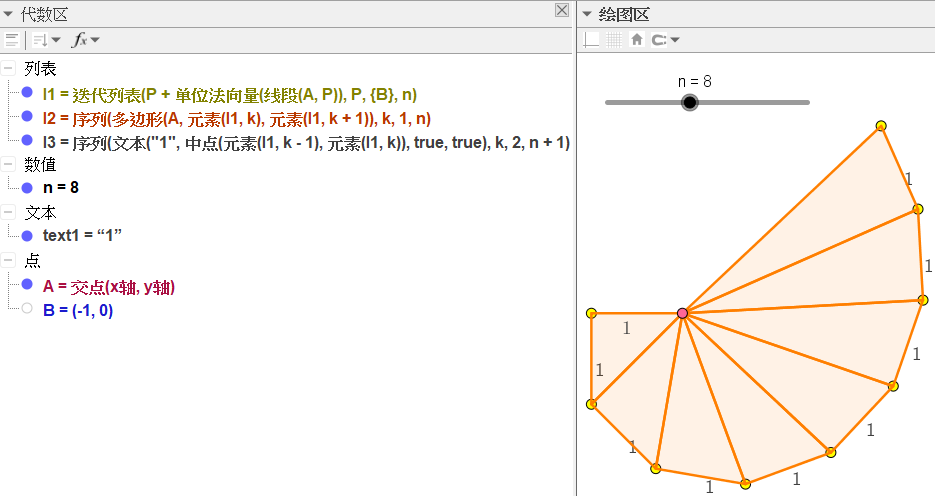
Task: Select the n = 8 value row
Action: click(61, 188)
